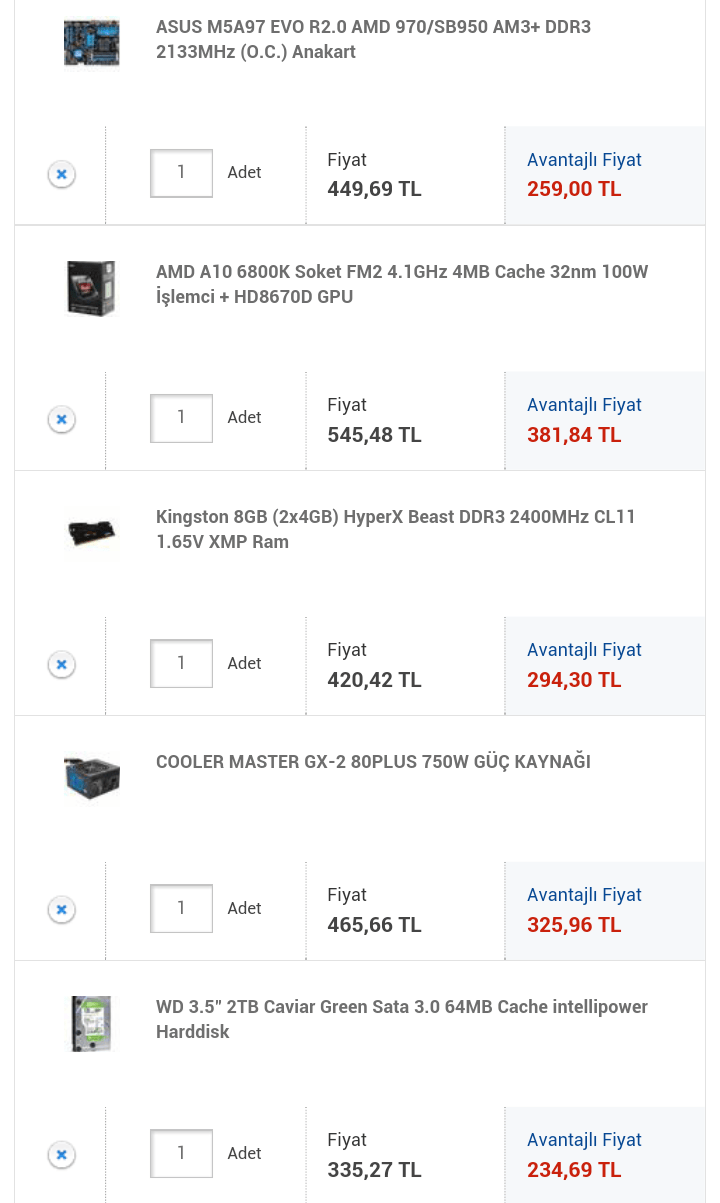Screen dimensions: 720x1203
Task: Click the AMD A10 processor box thumbnail
Action: [x=91, y=288]
